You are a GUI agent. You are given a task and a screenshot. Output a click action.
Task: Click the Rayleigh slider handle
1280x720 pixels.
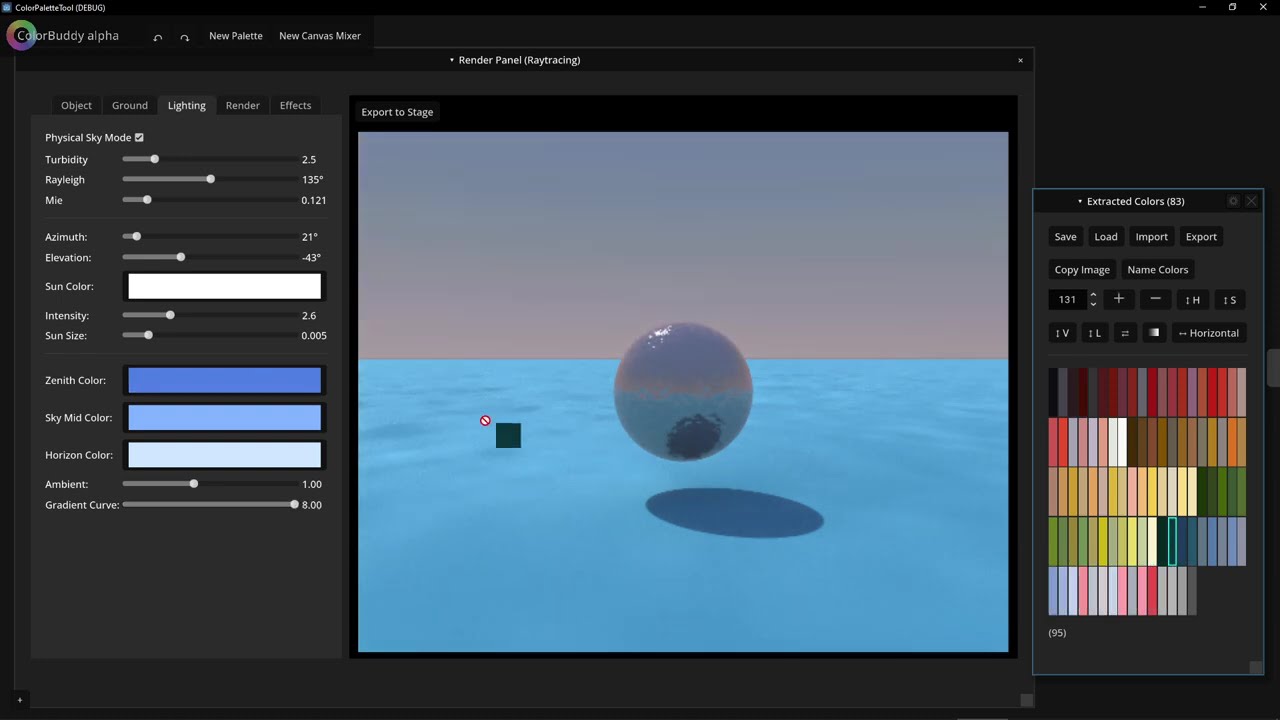210,179
